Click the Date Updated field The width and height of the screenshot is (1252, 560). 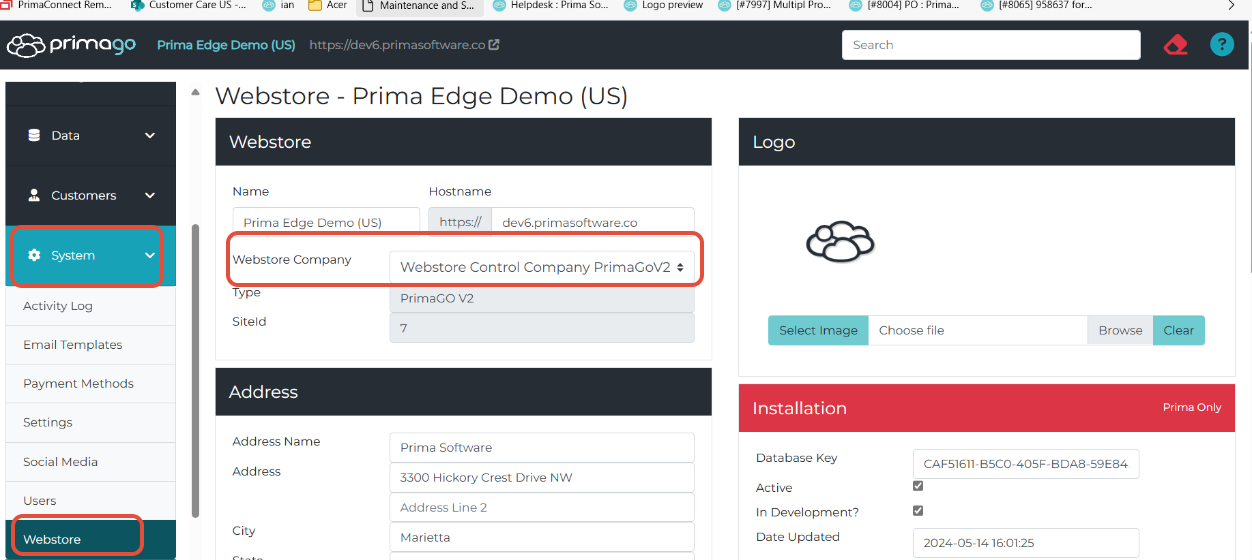point(1026,543)
